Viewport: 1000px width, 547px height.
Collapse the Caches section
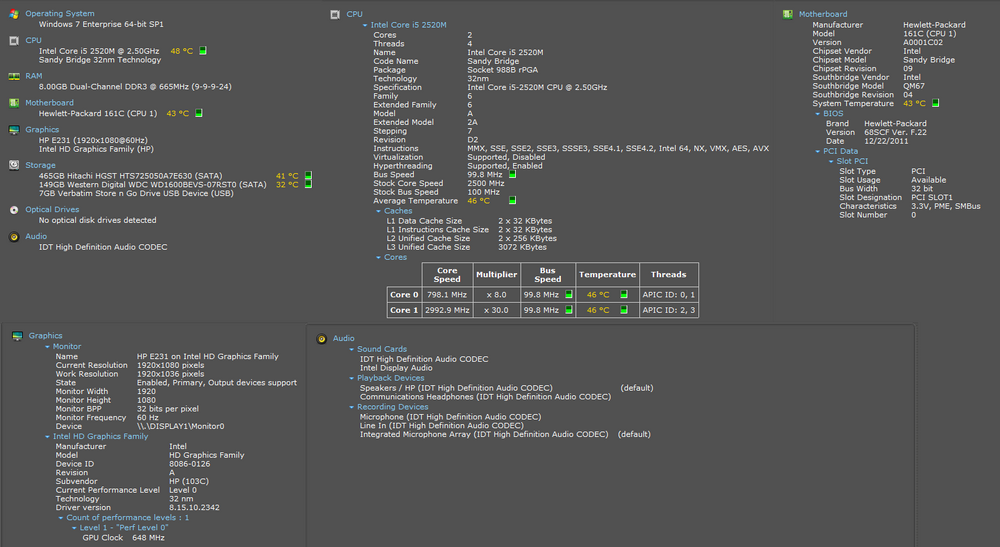379,211
